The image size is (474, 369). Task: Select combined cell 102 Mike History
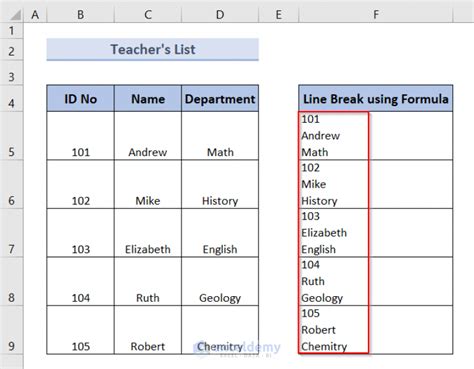[376, 184]
